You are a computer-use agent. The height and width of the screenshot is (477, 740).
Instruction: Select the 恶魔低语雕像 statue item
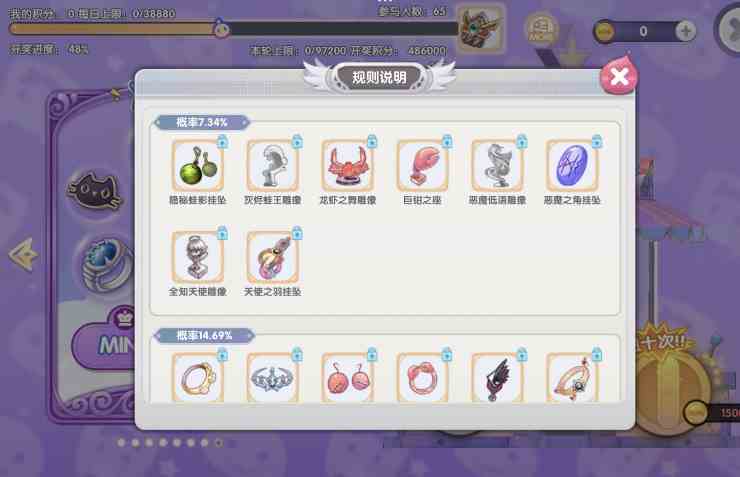pos(497,166)
